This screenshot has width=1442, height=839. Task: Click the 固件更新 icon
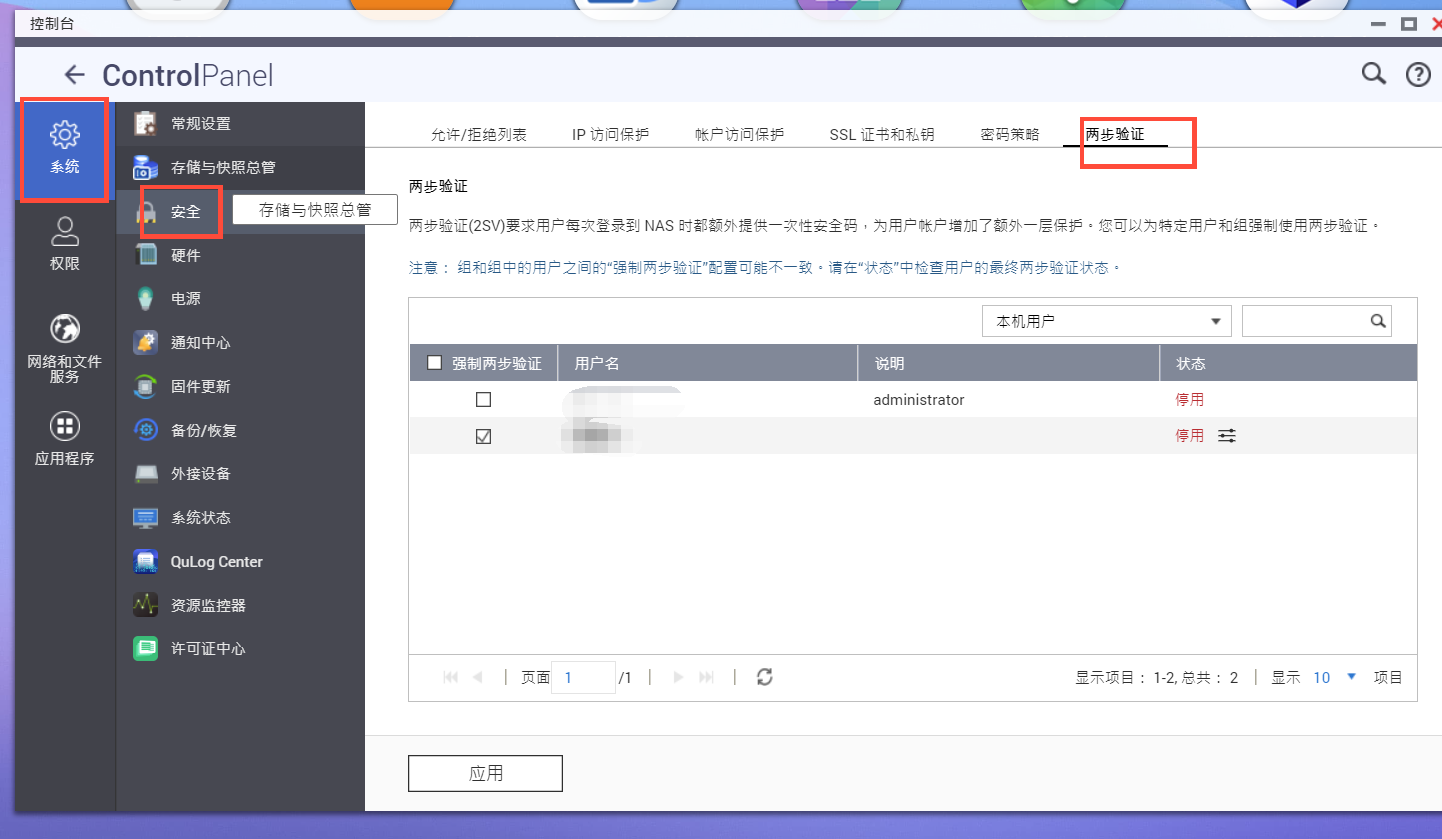pos(146,386)
